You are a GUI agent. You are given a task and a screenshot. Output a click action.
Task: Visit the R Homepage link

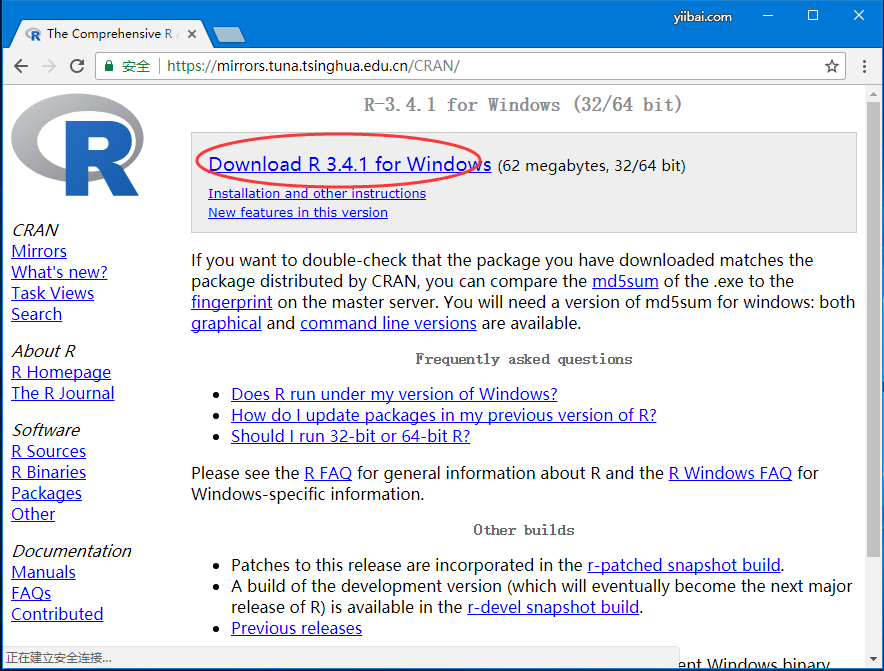tap(61, 372)
